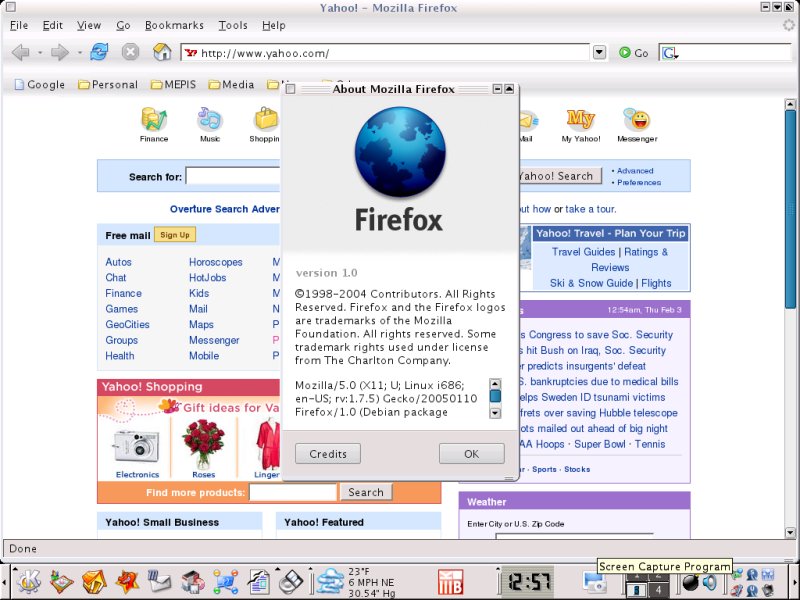Click in the URL address field
Image resolution: width=800 pixels, height=600 pixels.
click(x=385, y=53)
